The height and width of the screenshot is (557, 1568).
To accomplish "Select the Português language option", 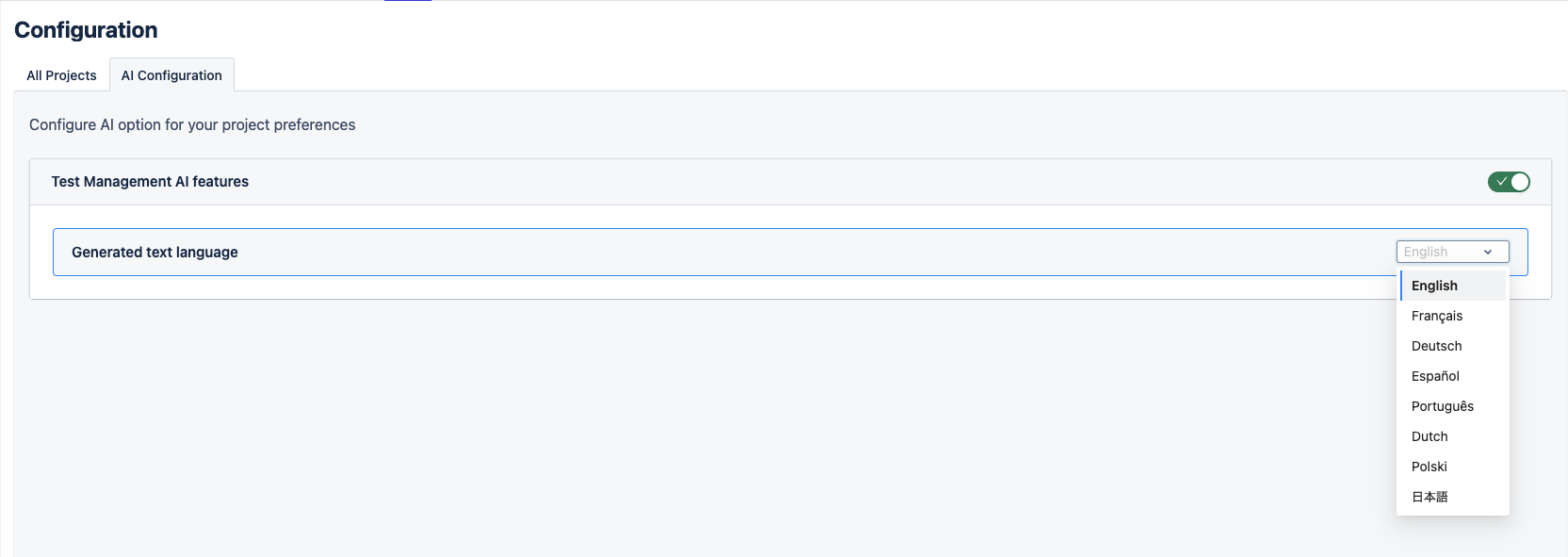I will pyautogui.click(x=1443, y=406).
